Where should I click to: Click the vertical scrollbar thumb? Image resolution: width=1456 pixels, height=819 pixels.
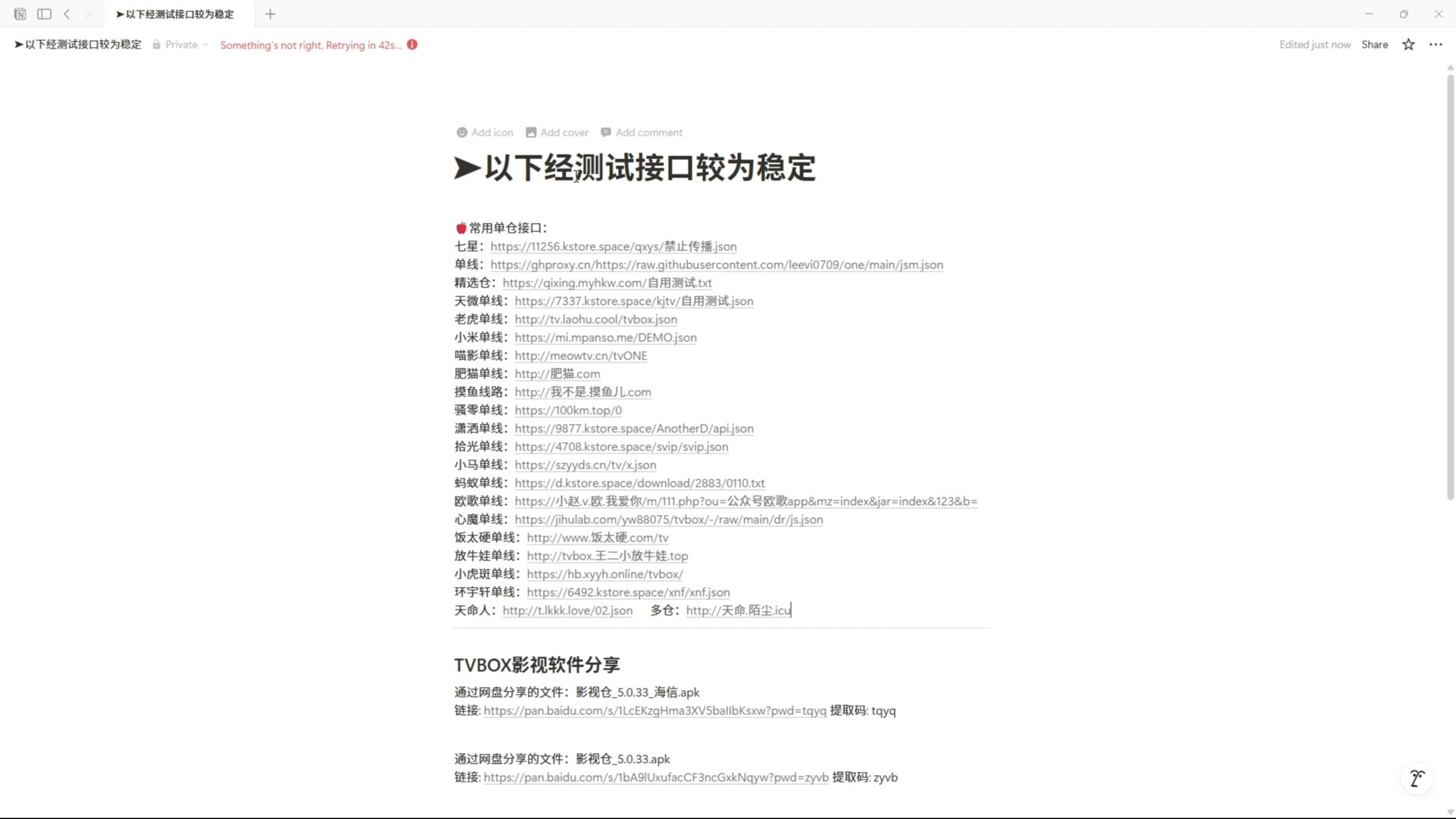tap(1450, 287)
